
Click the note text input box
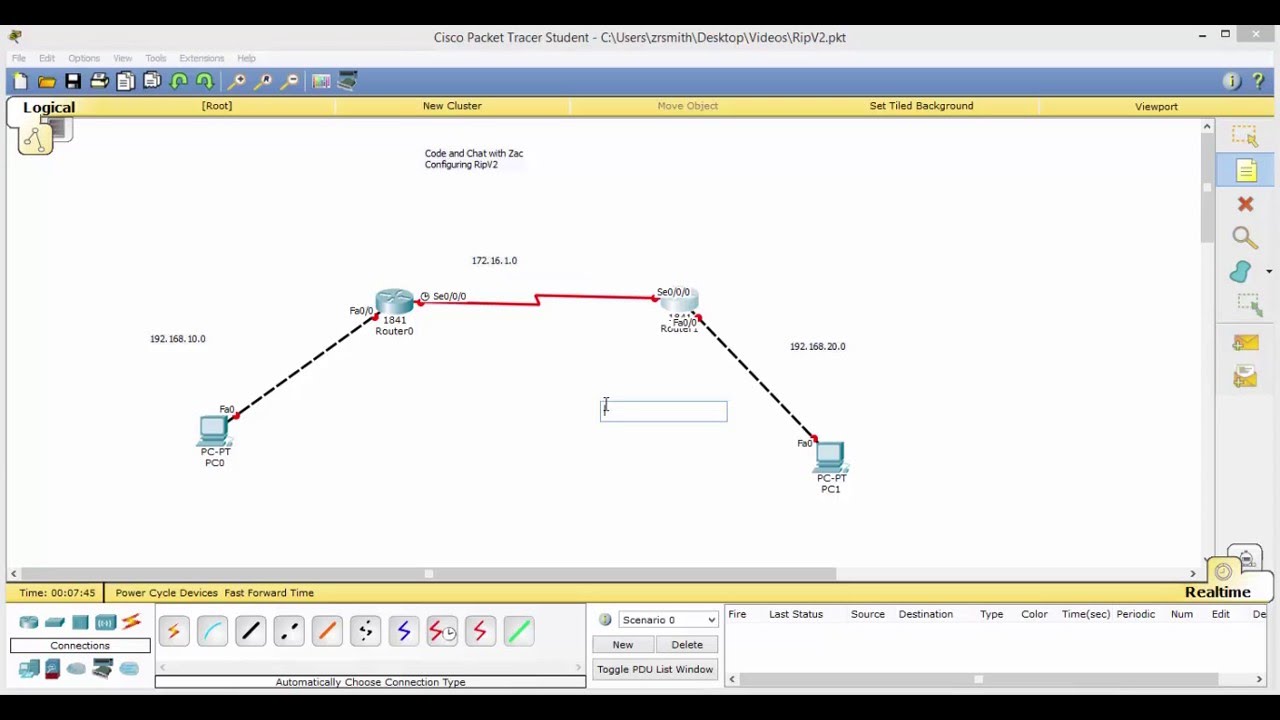[x=664, y=411]
